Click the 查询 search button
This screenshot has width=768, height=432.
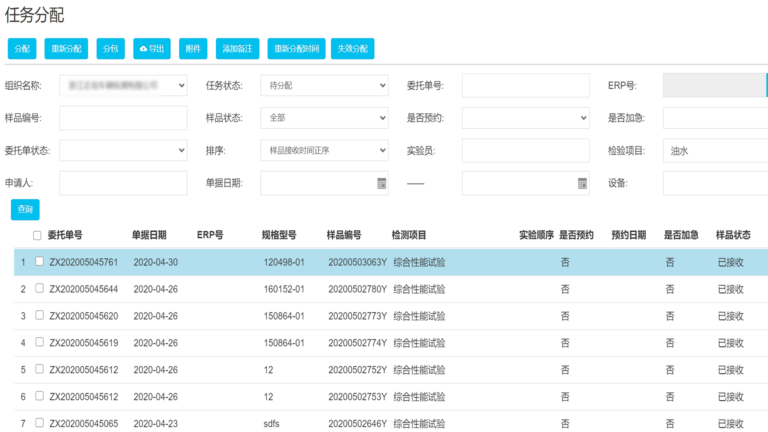25,210
